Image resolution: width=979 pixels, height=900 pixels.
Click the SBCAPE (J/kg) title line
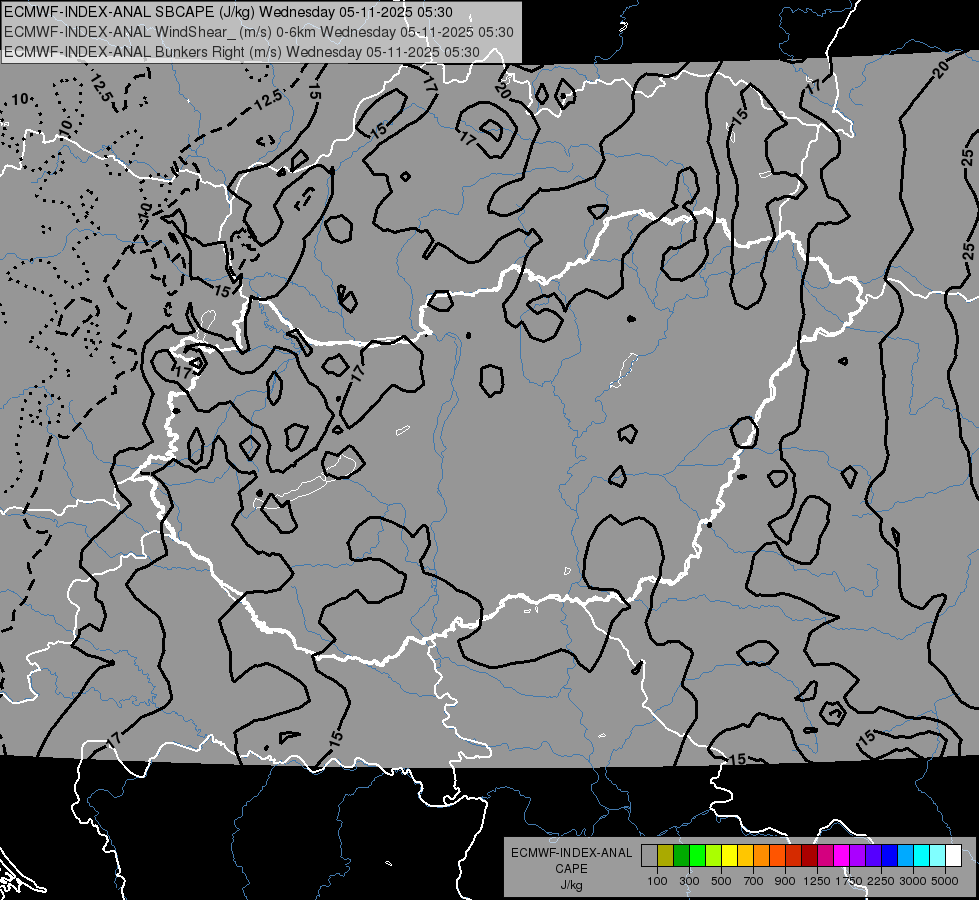(229, 12)
